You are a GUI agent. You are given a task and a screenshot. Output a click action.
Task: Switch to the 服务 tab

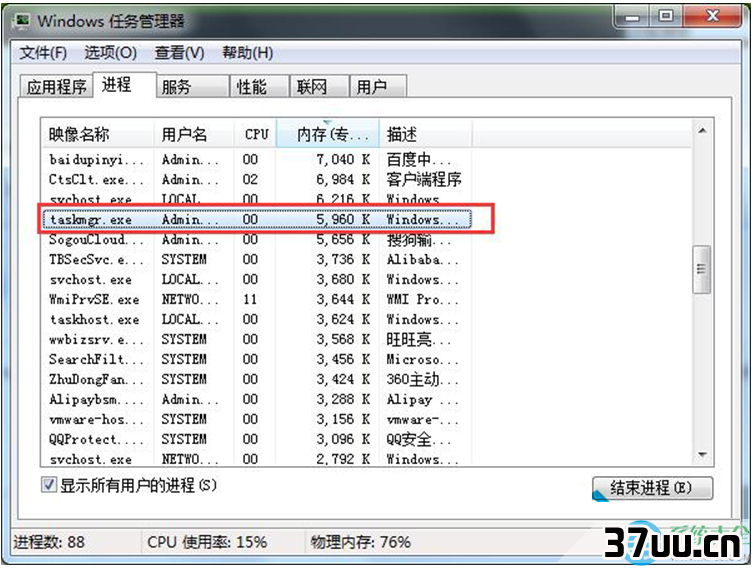pyautogui.click(x=192, y=87)
